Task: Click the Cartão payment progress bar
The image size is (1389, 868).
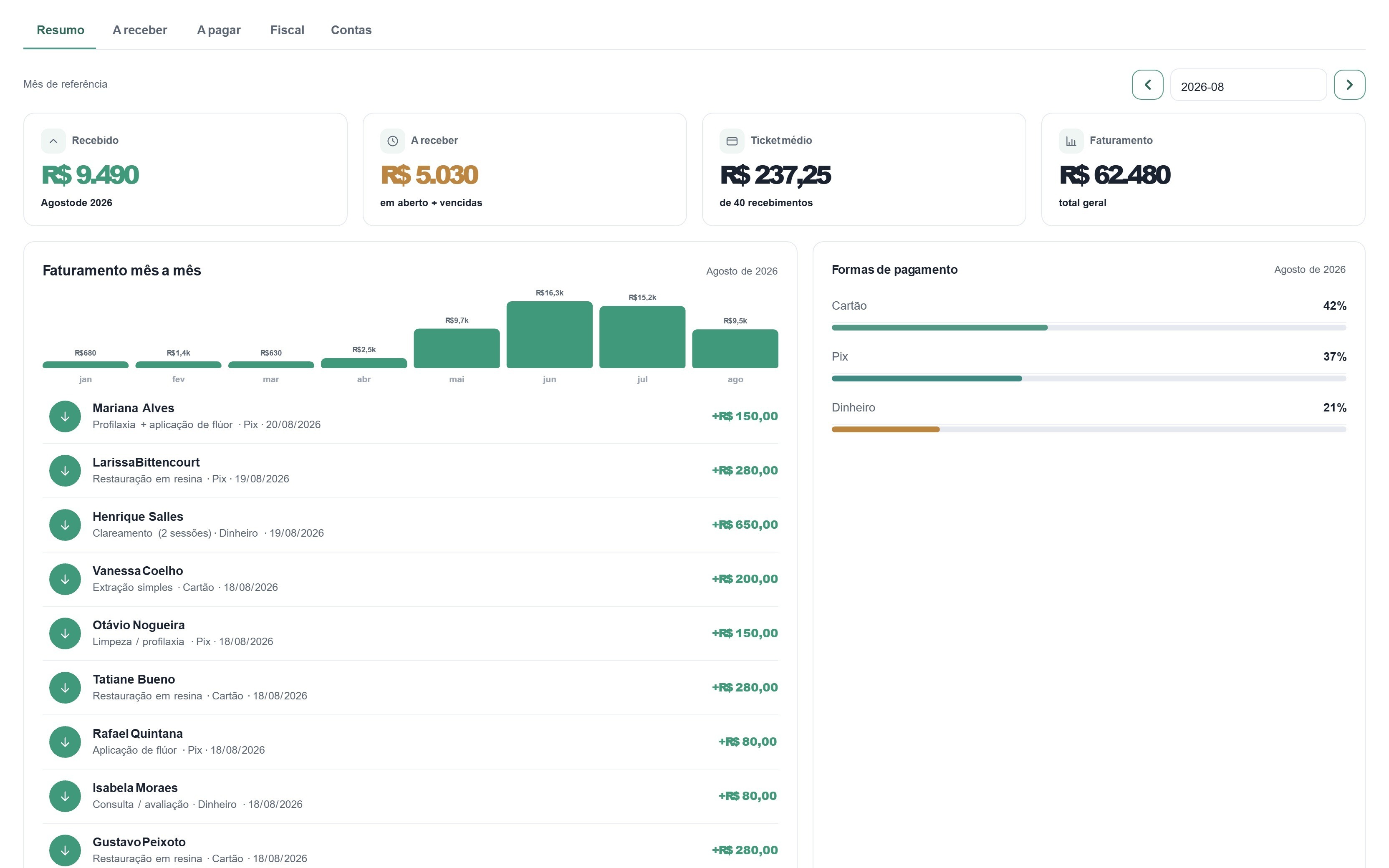Action: coord(1089,328)
